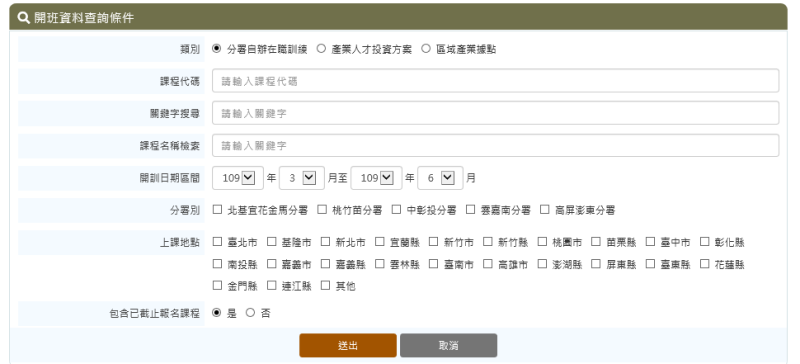Screen dimensions: 800x364
Task: Enable the 雲林縣 checkbox
Action: (x=380, y=263)
